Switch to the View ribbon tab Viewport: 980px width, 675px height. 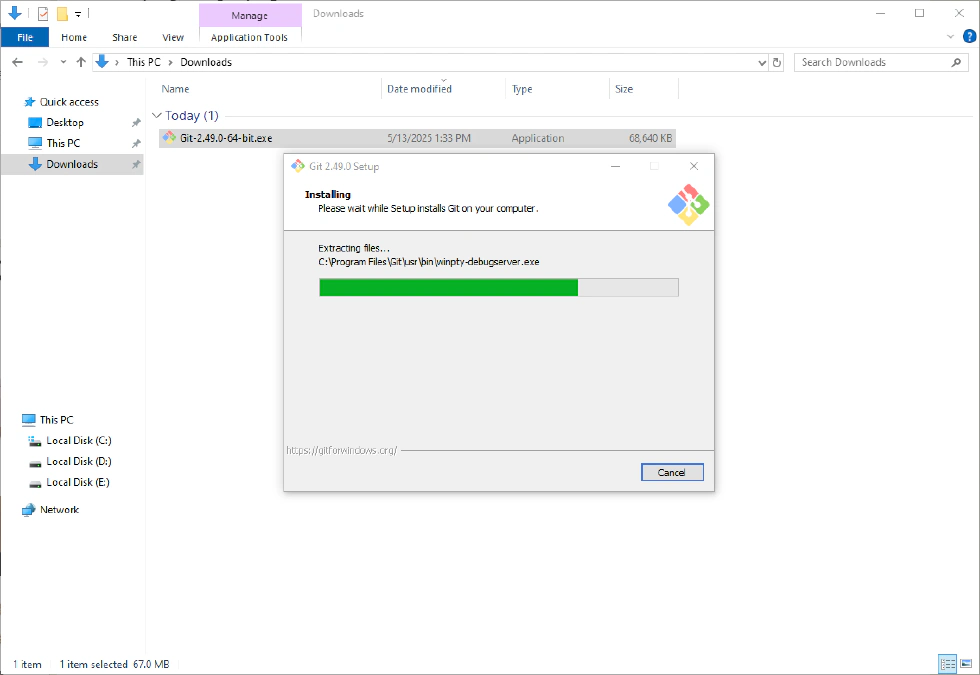[x=173, y=37]
